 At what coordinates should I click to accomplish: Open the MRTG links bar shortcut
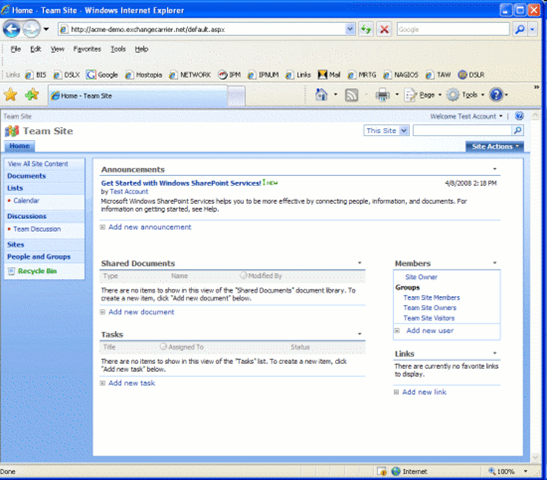tap(362, 75)
